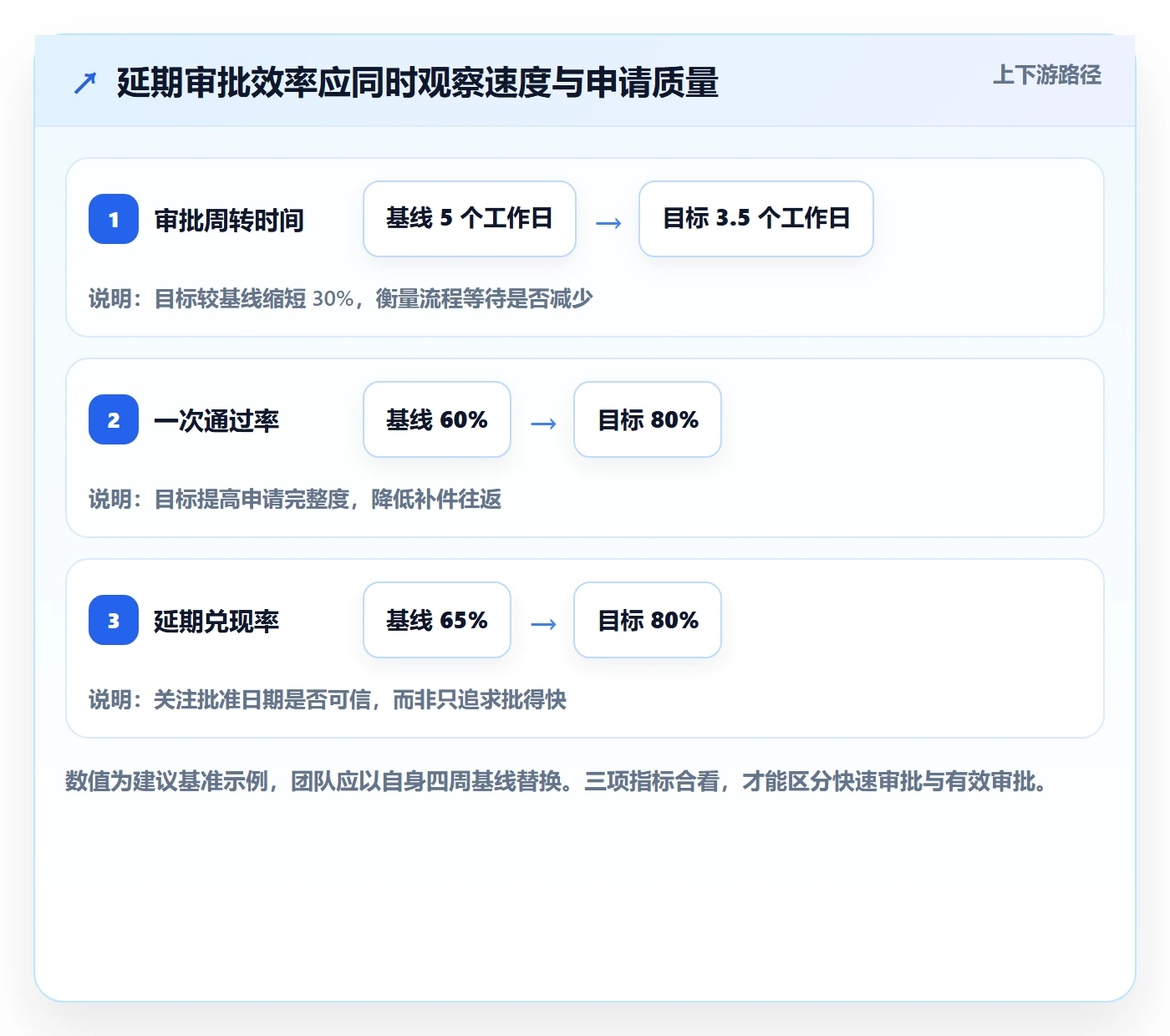
Task: Click the note about 缩短 30%
Action: coord(341,298)
